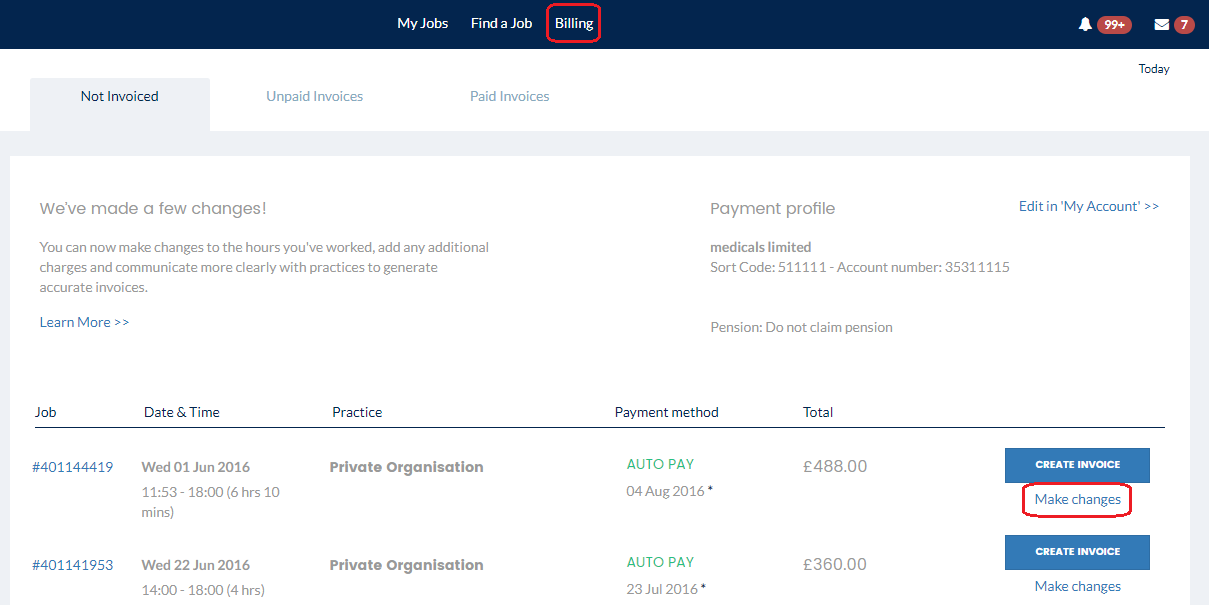Click the Practice column header
Viewport: 1209px width, 605px height.
(x=357, y=412)
